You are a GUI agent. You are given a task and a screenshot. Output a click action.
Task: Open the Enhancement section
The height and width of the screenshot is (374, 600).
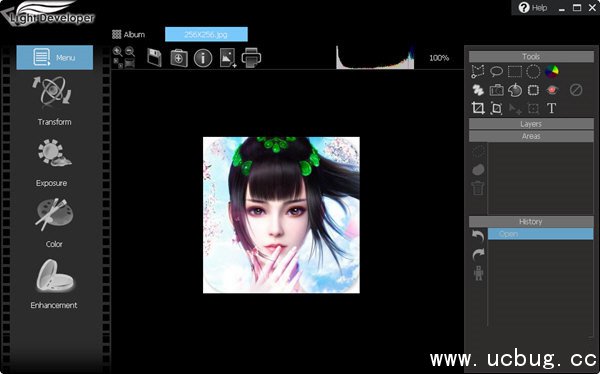[54, 284]
